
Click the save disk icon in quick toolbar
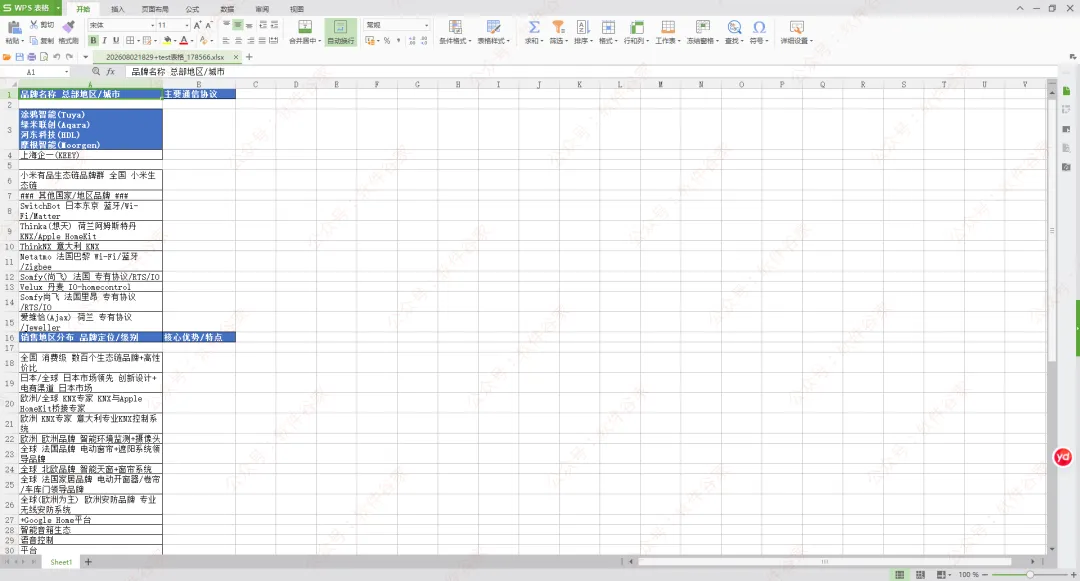click(x=19, y=57)
